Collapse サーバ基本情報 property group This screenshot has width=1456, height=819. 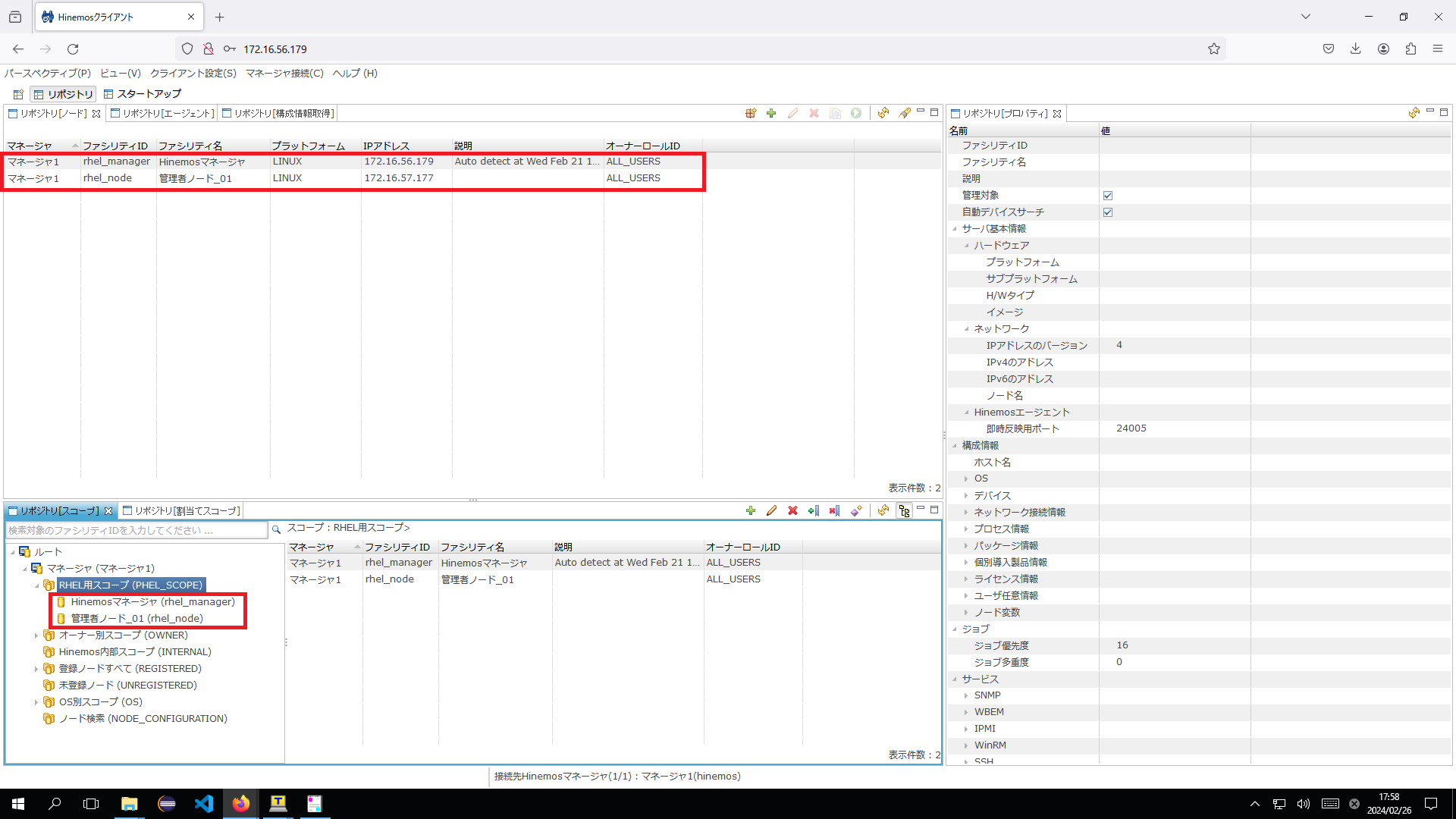click(955, 229)
